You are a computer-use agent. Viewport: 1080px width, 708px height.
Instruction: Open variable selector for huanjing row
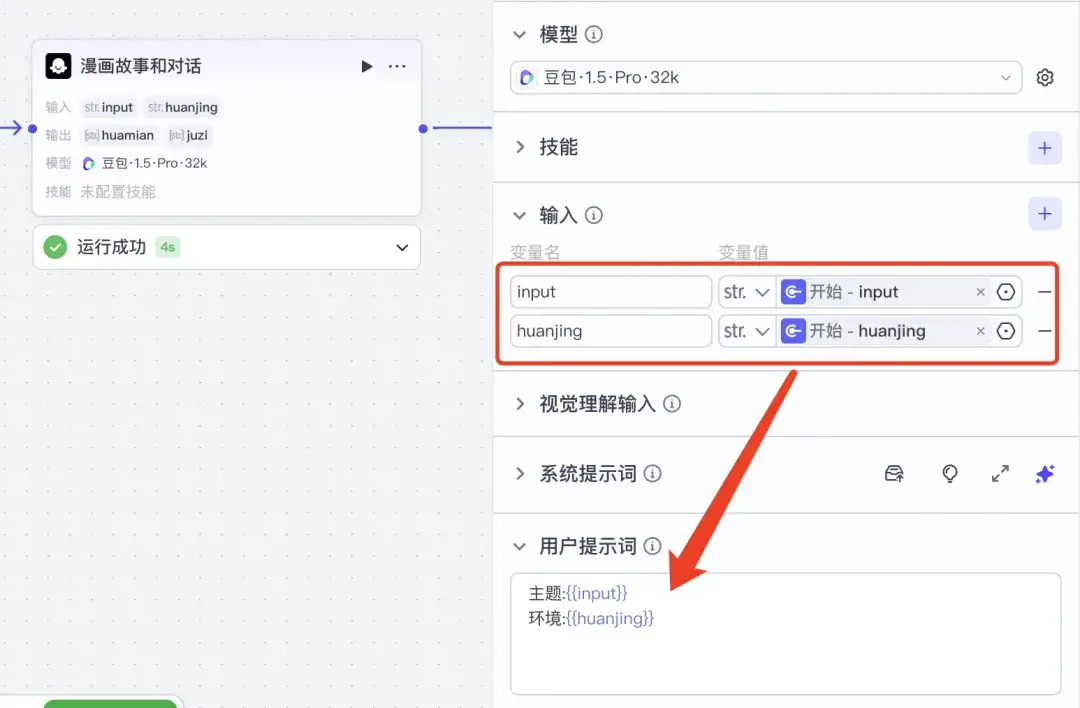[x=1006, y=331]
